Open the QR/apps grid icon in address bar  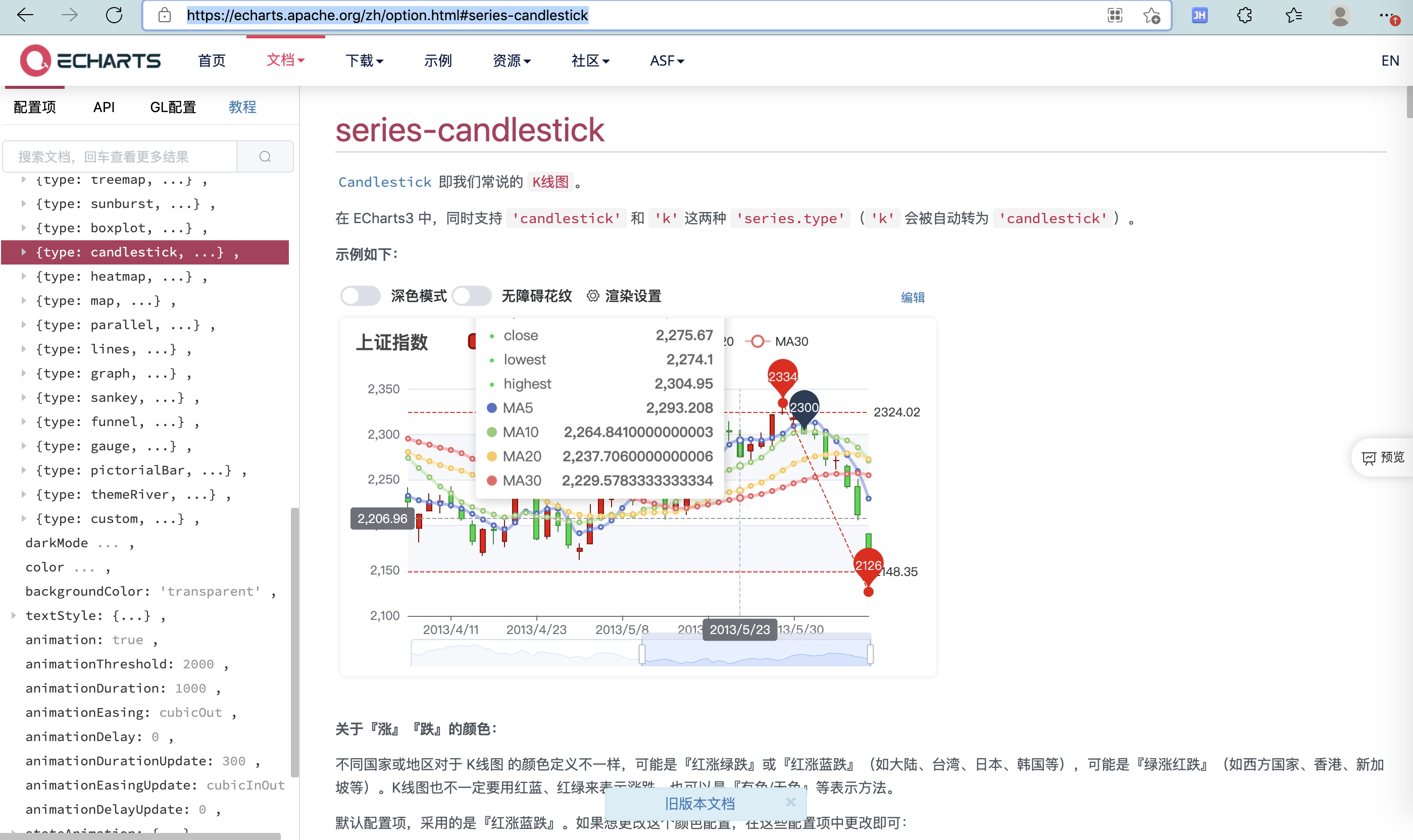pos(1115,15)
